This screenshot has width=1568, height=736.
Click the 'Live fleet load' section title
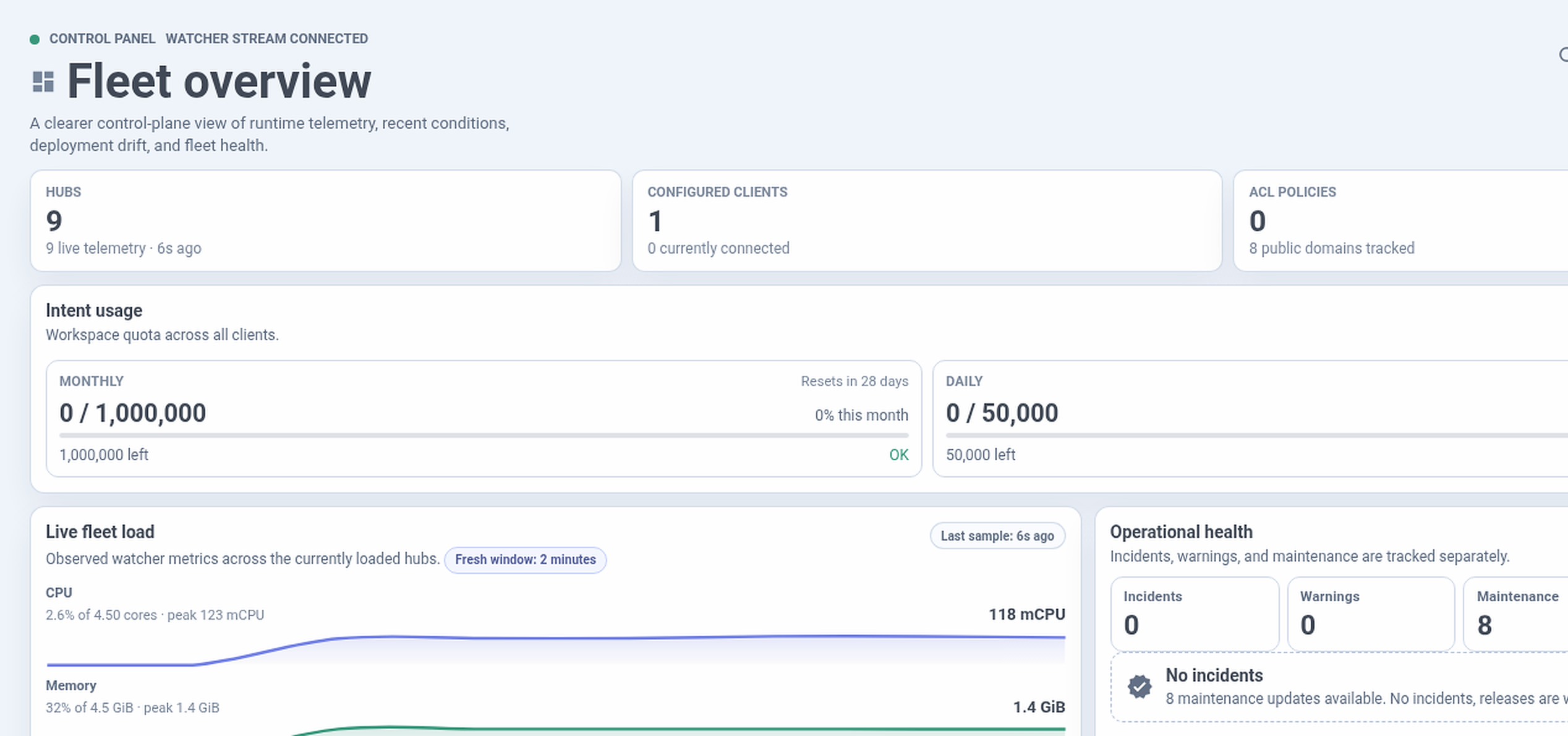click(x=100, y=532)
